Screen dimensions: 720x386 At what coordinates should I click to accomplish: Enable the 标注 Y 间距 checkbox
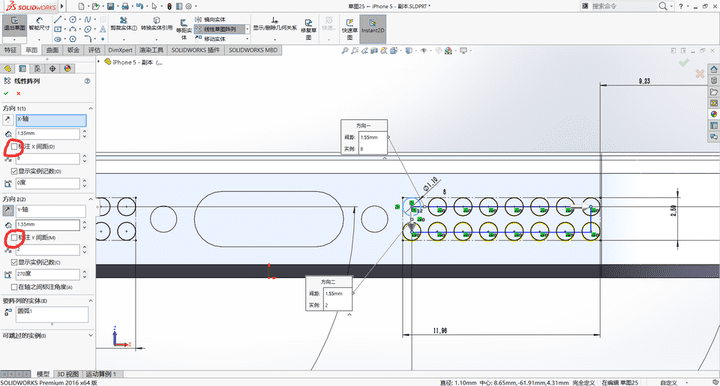click(14, 237)
